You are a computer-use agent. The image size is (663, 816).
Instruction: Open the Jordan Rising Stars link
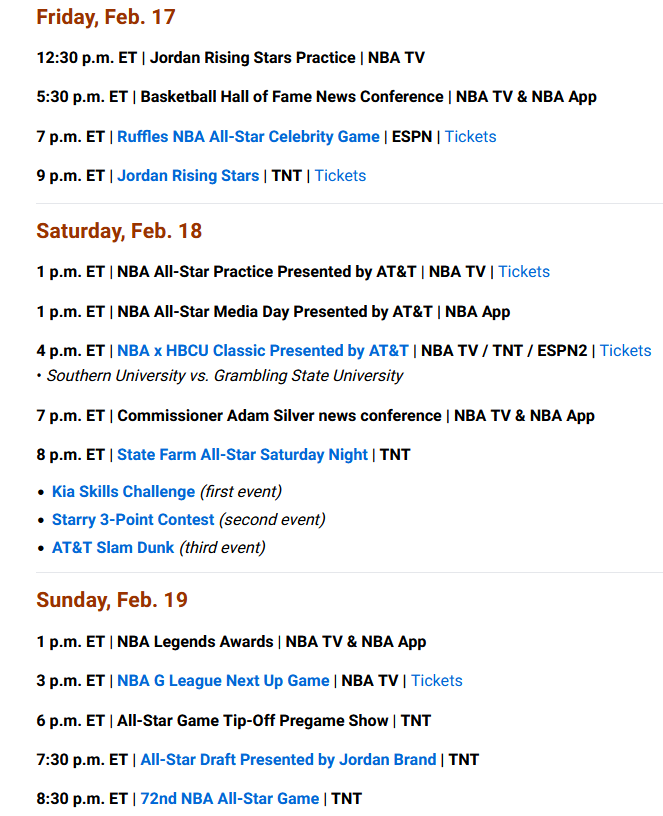[x=188, y=176]
